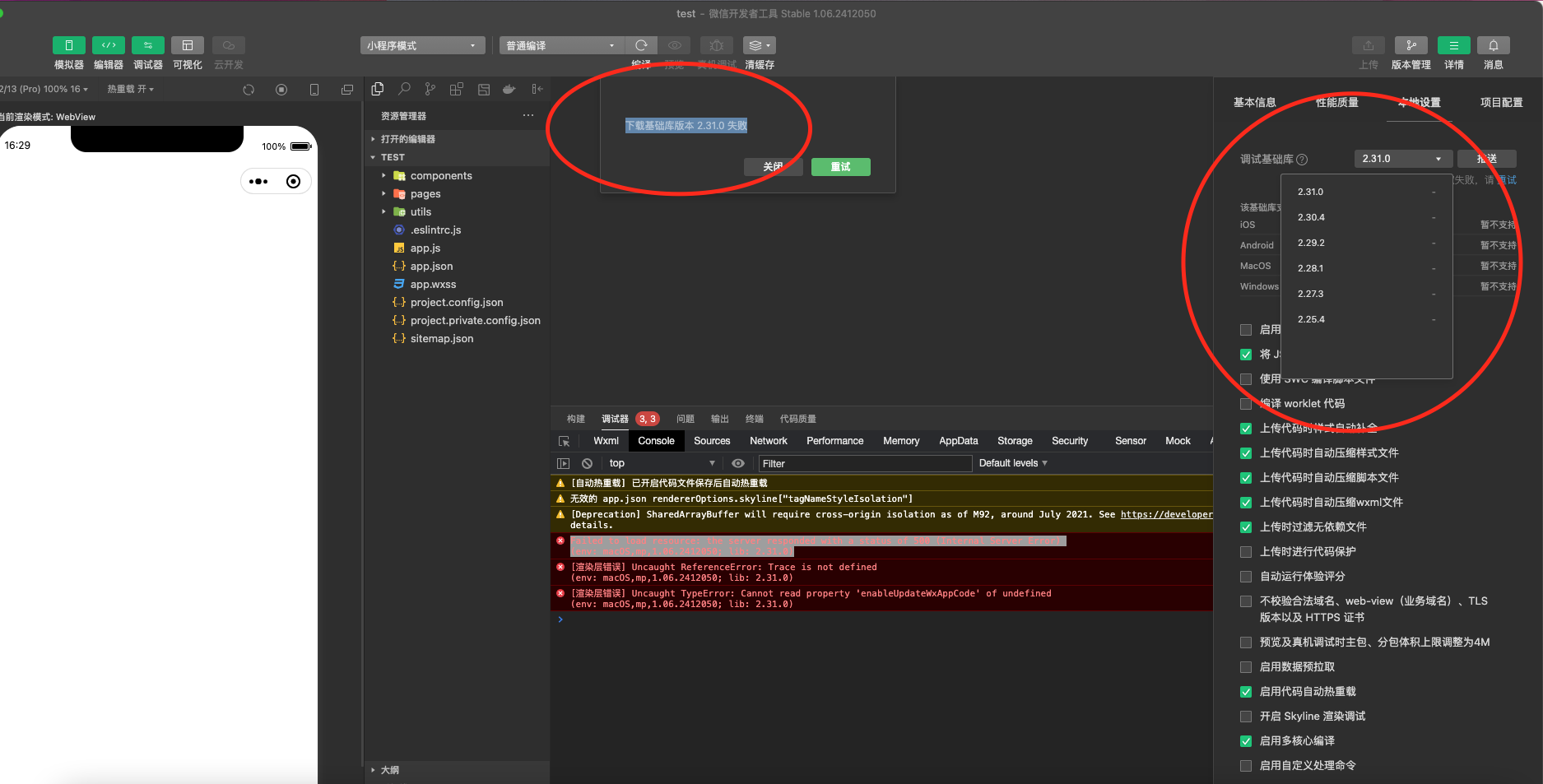This screenshot has width=1543, height=784.
Task: Uncheck 上传代码时自动压缩样式文件
Action: click(1246, 453)
